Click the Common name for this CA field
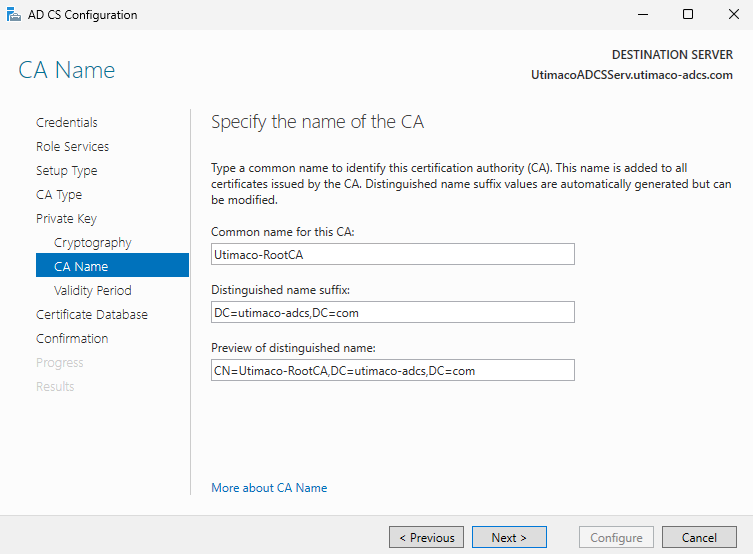The height and width of the screenshot is (554, 753). pos(392,255)
